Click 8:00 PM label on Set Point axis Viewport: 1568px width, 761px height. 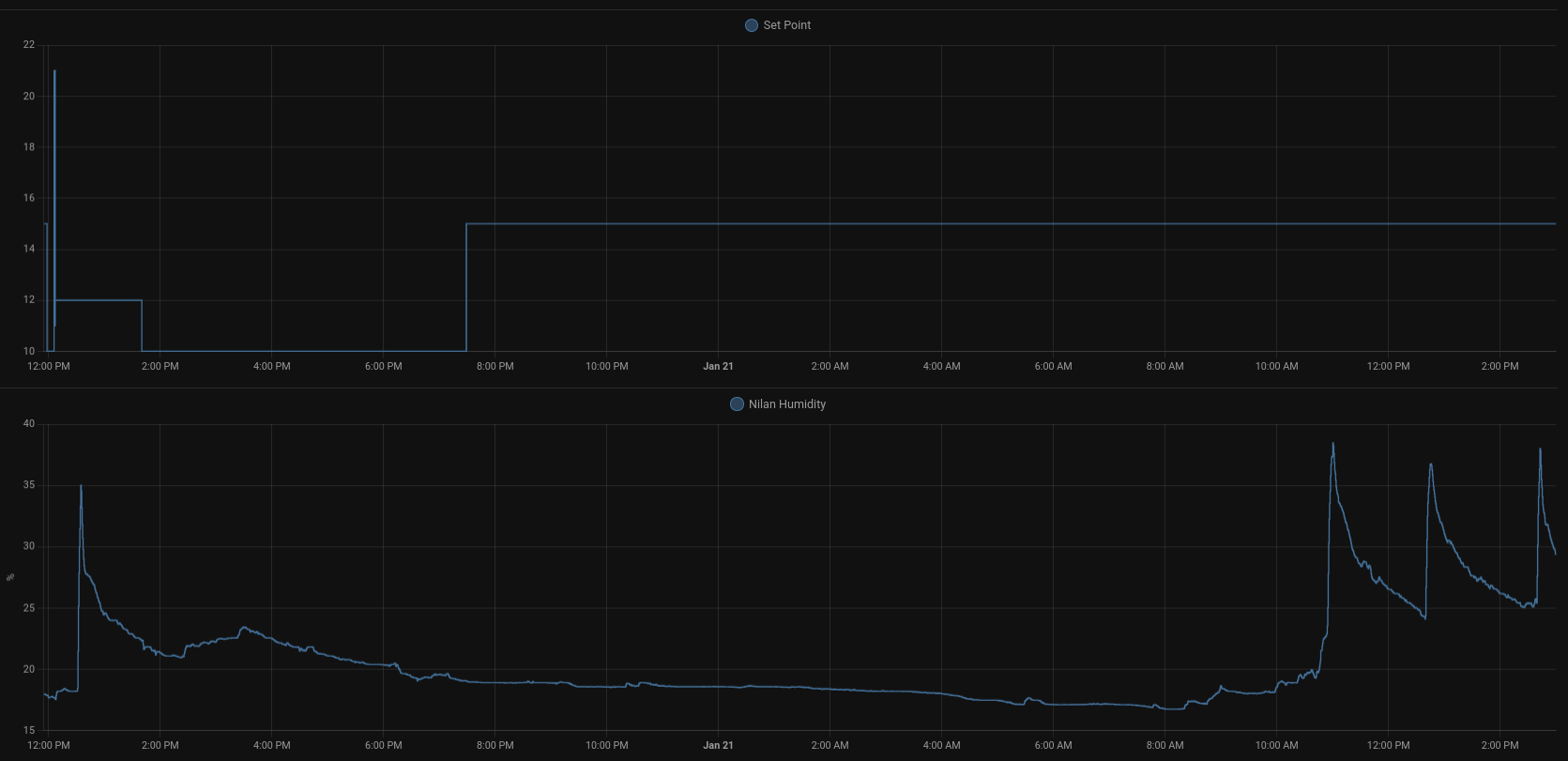click(x=495, y=366)
